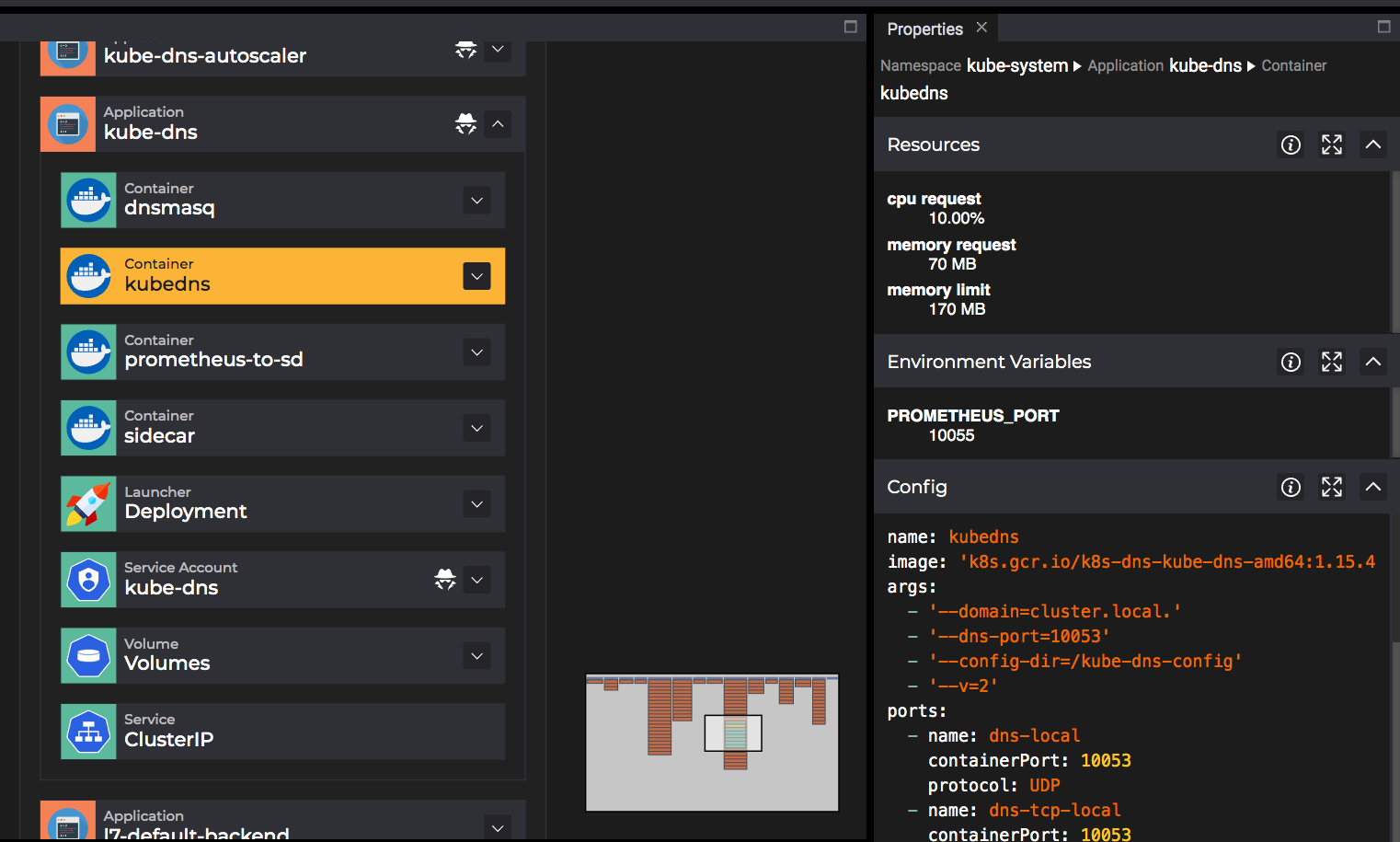Screen dimensions: 1400x842
Task: Click the info icon in Resources section
Action: click(x=1291, y=144)
